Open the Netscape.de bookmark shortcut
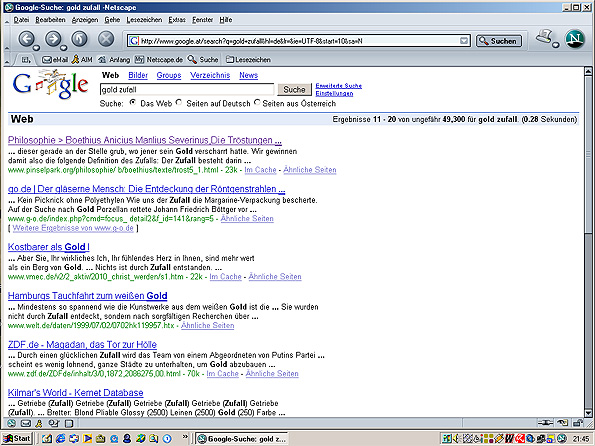This screenshot has height=446, width=595. pos(159,60)
